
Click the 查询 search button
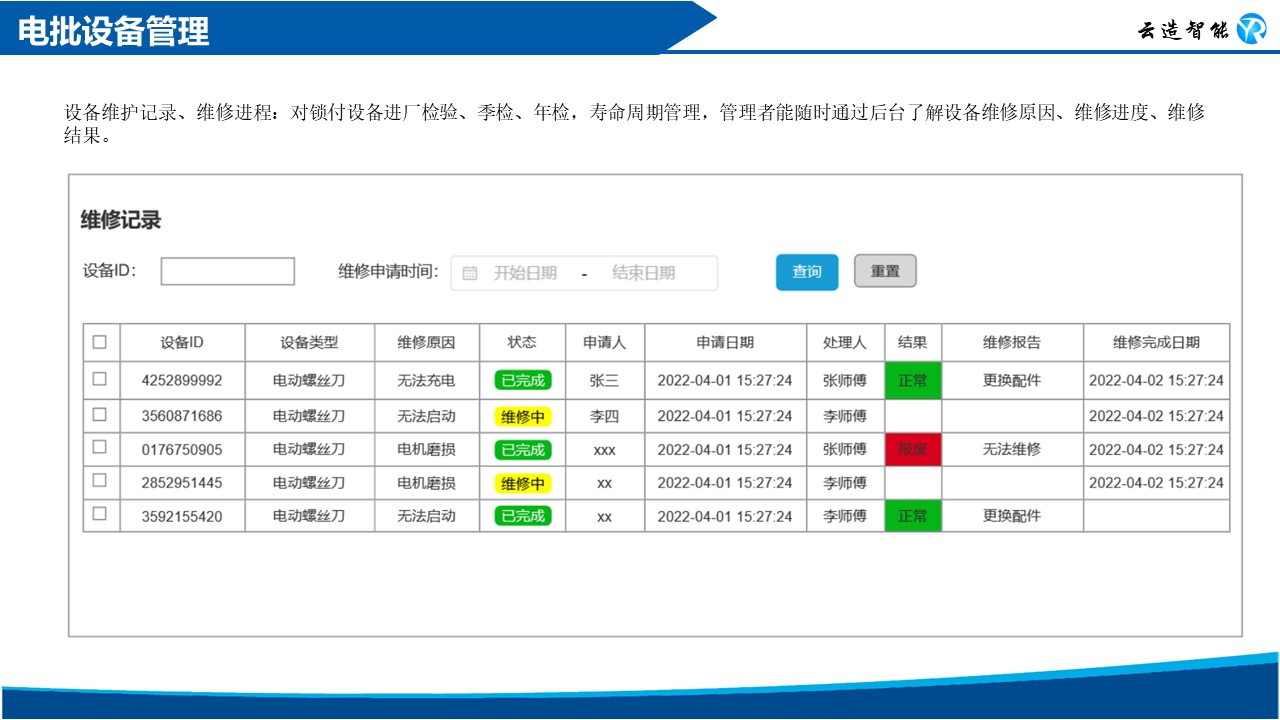click(807, 272)
